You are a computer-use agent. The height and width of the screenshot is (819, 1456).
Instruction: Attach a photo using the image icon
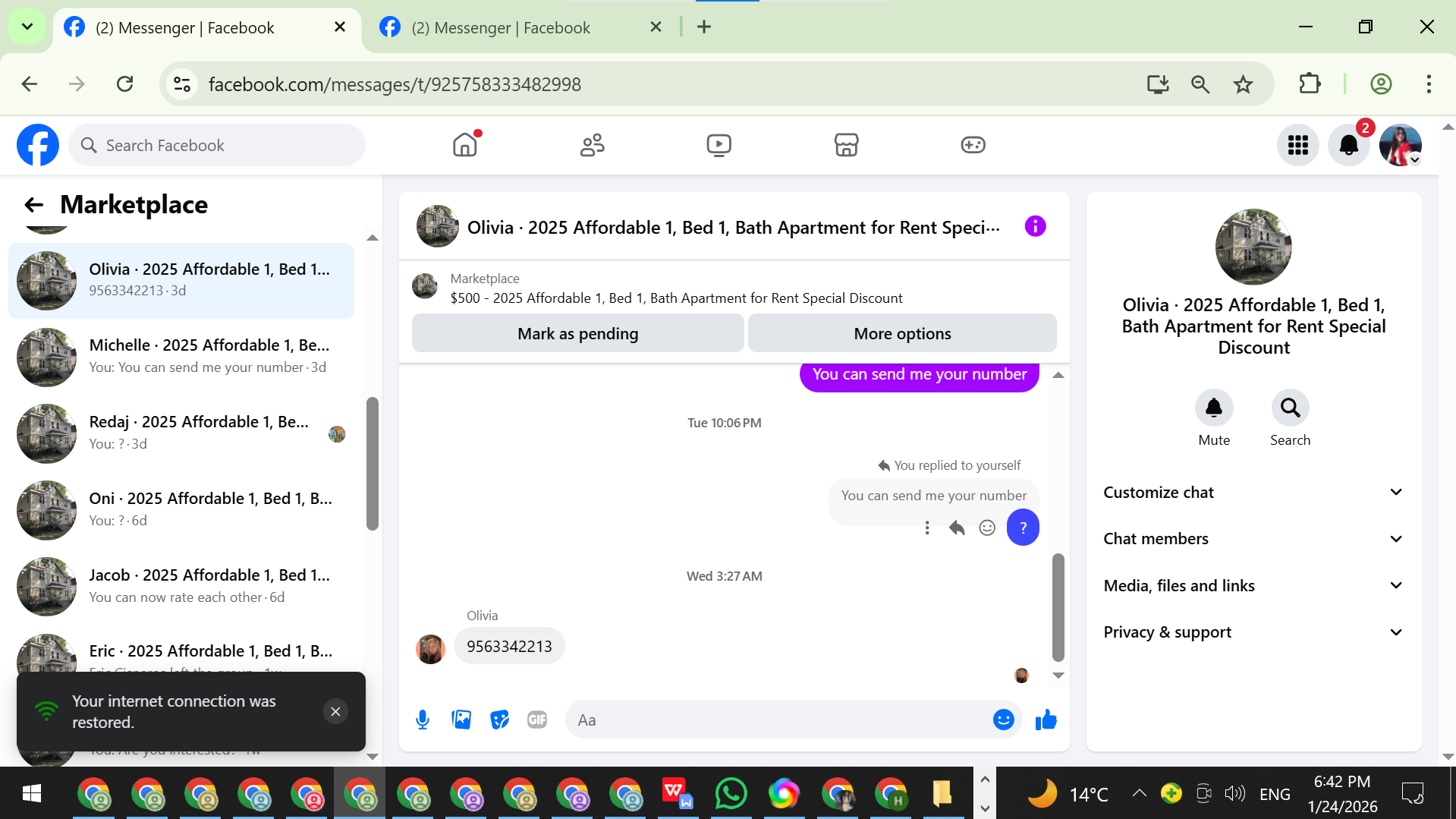(x=461, y=720)
